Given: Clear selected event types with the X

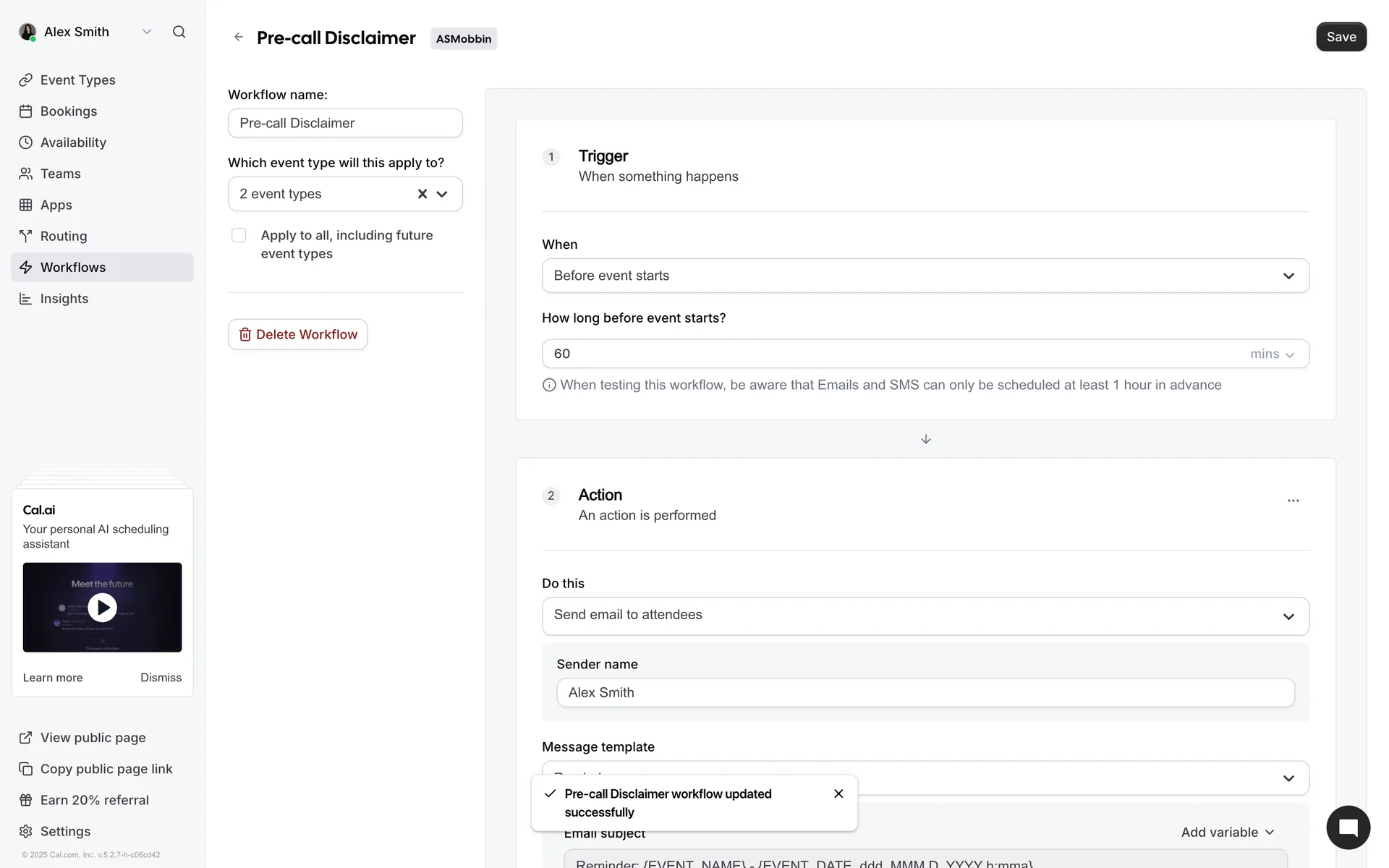Looking at the screenshot, I should click(x=422, y=194).
